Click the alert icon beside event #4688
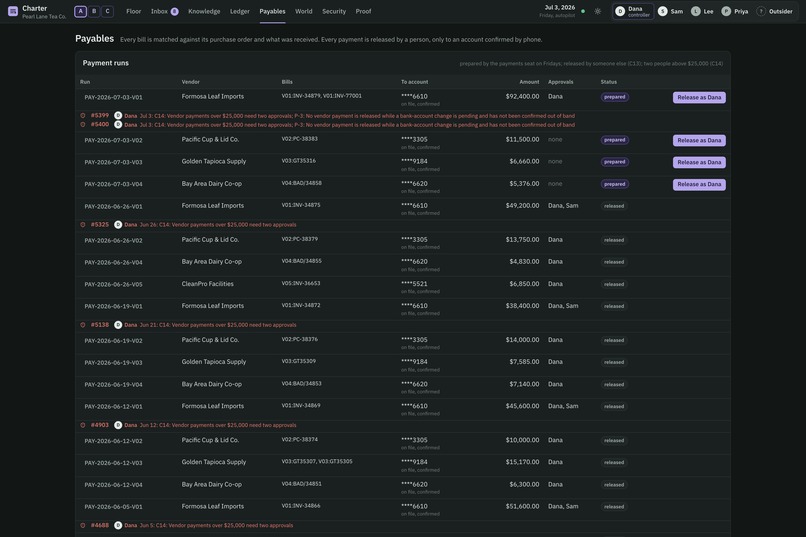Viewport: 806px width, 537px height. (83, 525)
